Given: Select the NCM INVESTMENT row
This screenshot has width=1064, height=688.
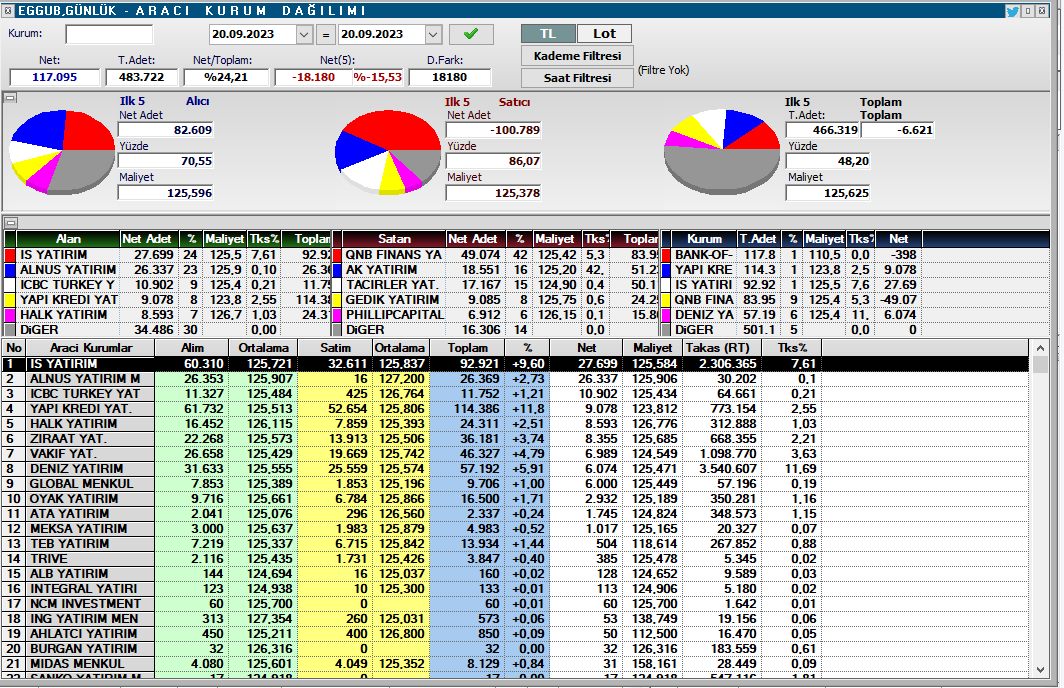Looking at the screenshot, I should pos(515,603).
